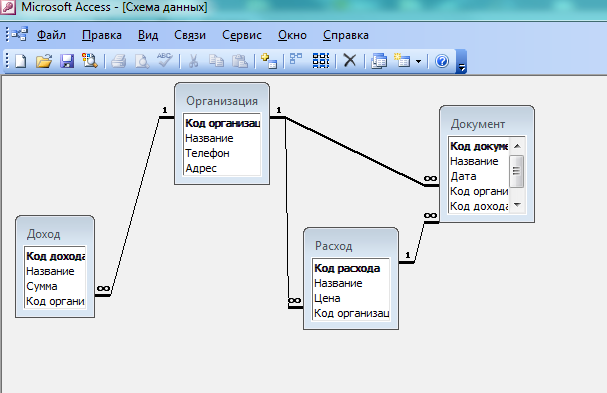Click the Copy toolbar icon

point(216,61)
